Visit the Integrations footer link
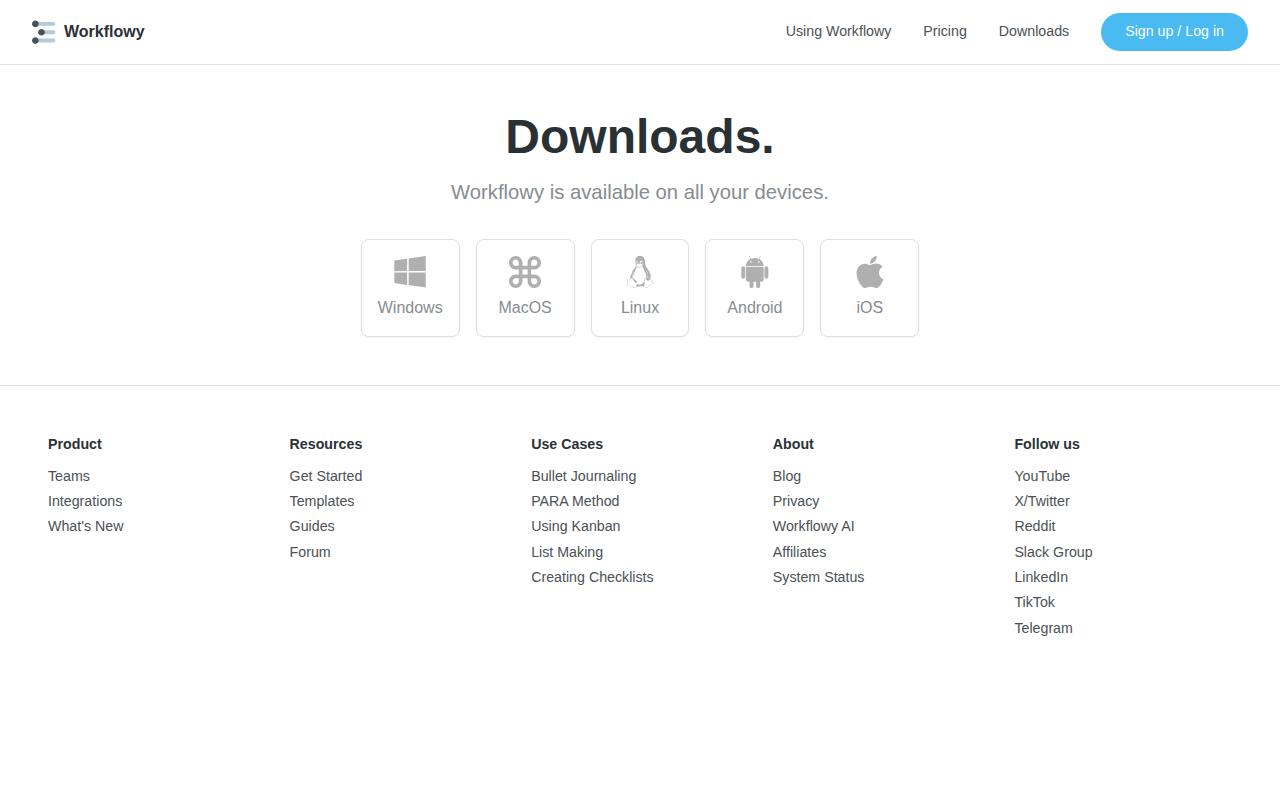The width and height of the screenshot is (1280, 800). [x=85, y=501]
